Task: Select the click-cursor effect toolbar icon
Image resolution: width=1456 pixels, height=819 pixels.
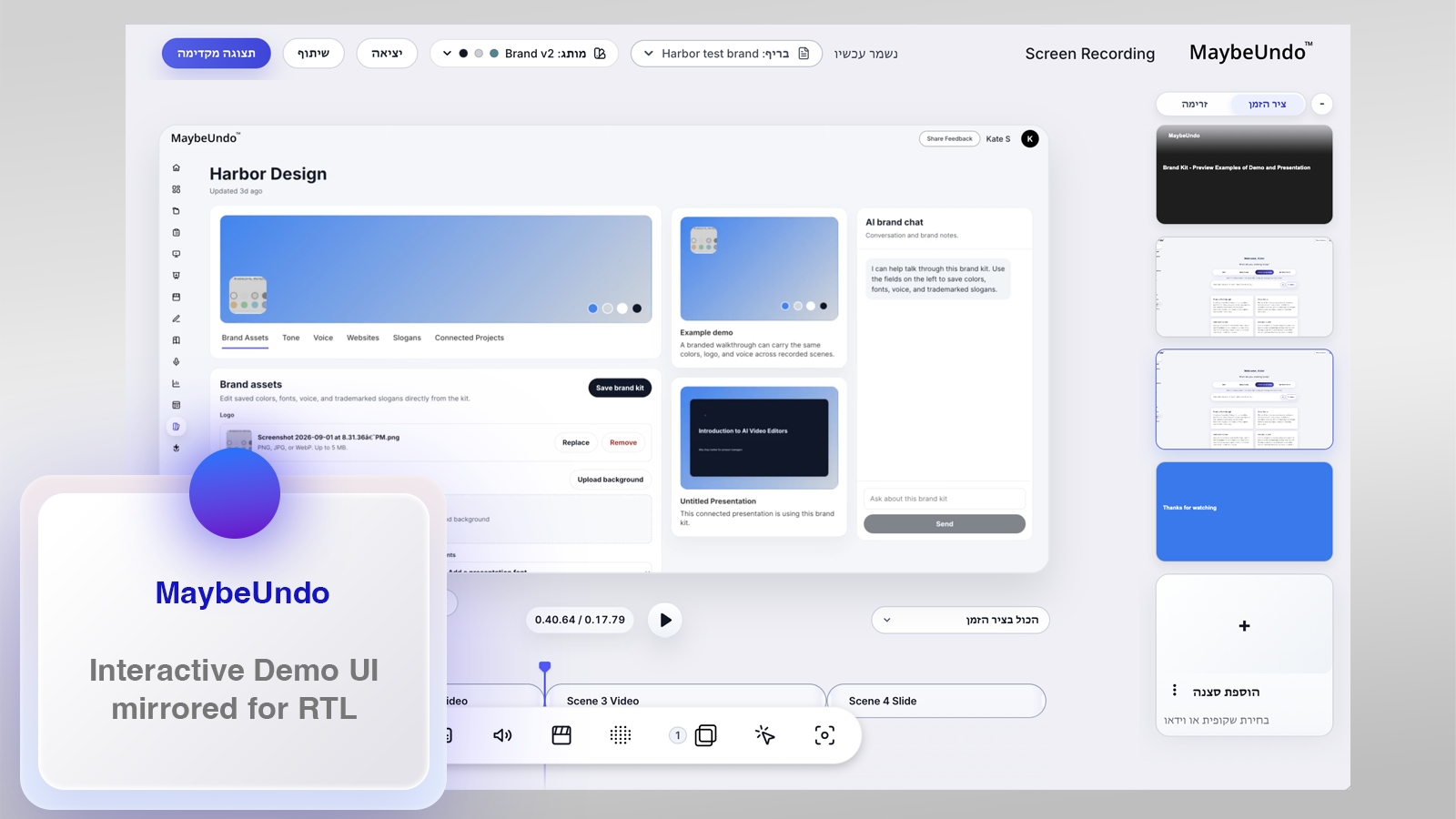Action: tap(765, 735)
